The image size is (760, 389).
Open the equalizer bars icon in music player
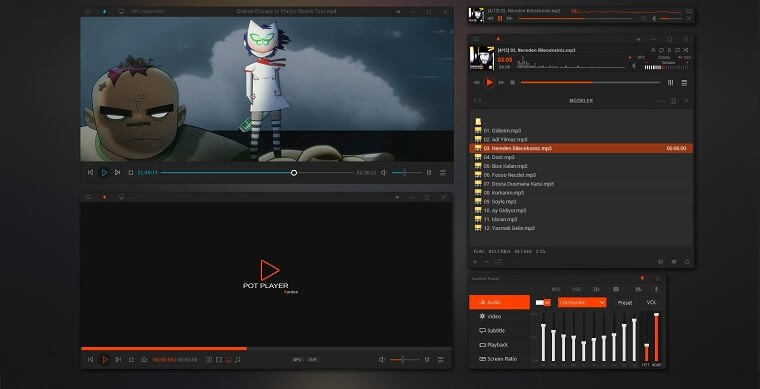[670, 83]
